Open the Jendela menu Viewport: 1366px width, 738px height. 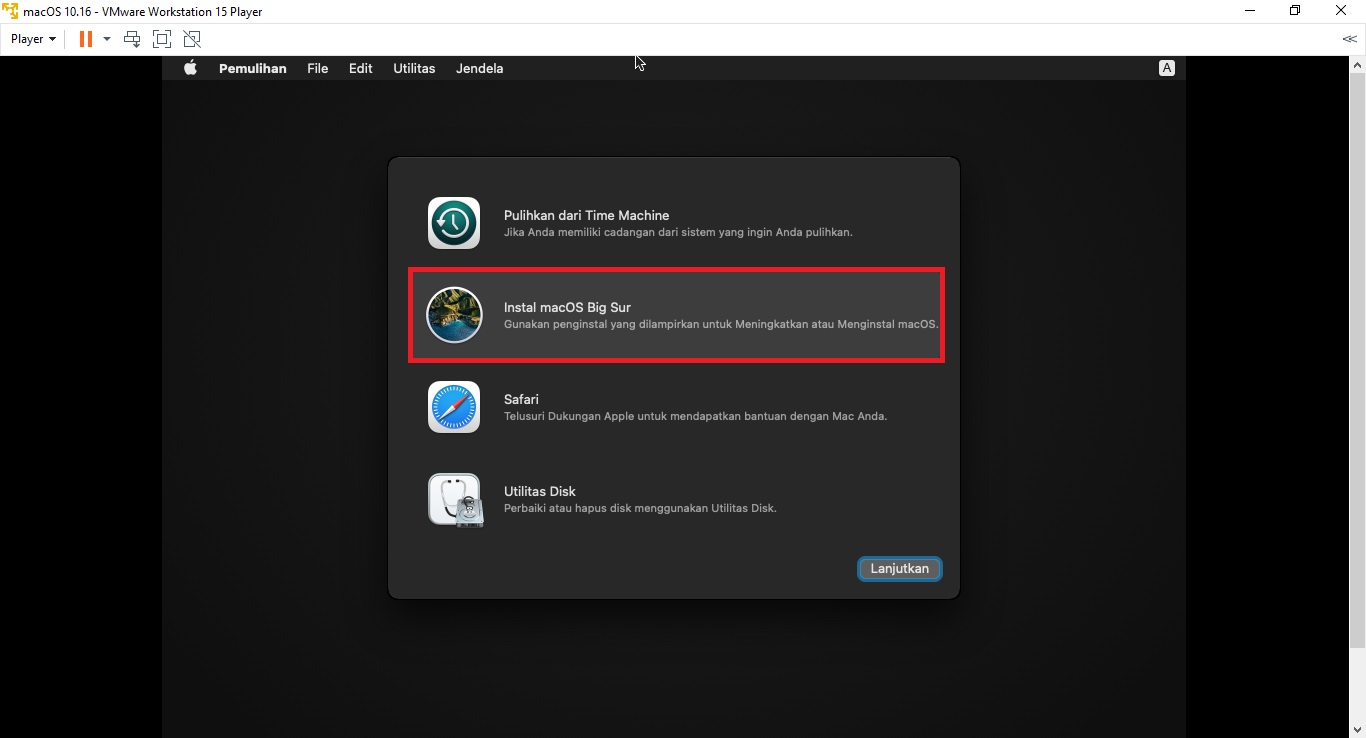(x=480, y=68)
